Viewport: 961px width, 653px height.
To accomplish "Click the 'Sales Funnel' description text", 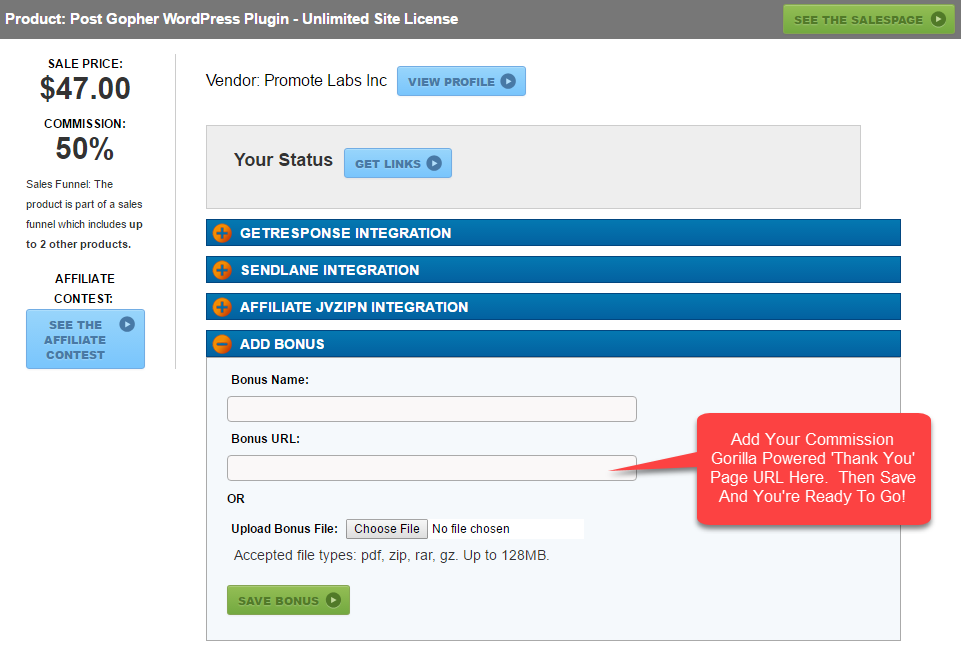I will tap(85, 214).
